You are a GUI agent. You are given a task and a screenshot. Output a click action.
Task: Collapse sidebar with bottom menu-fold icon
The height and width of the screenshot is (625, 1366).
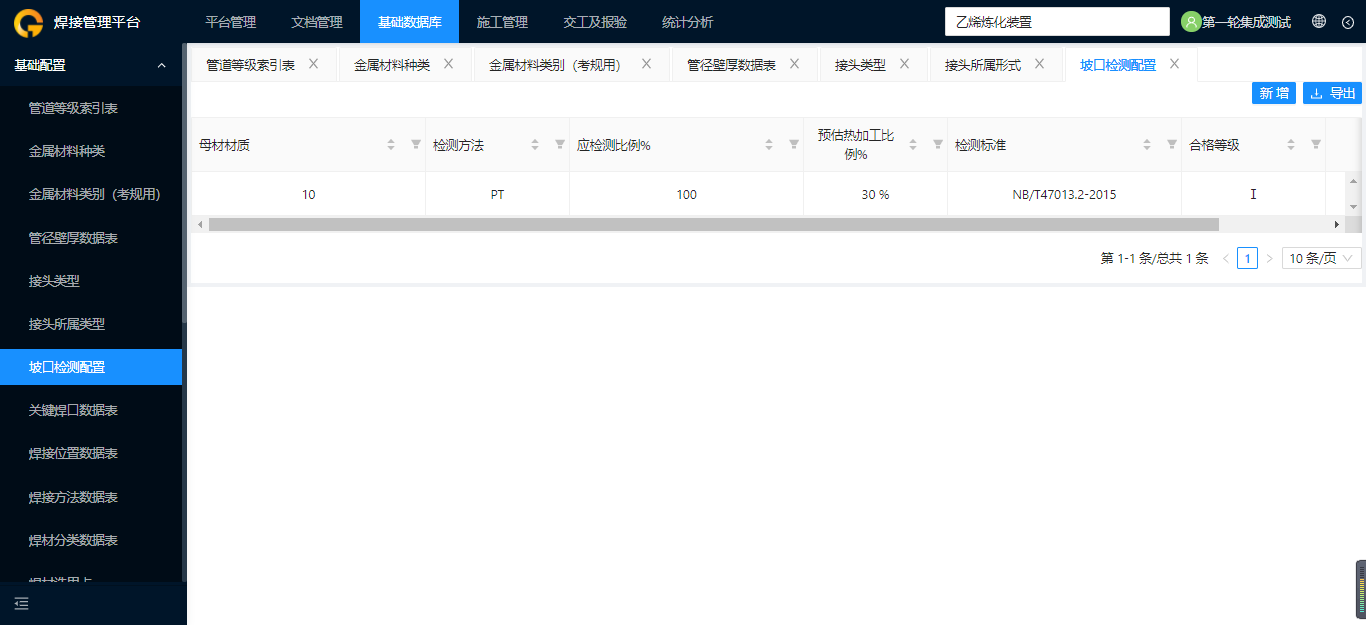click(21, 603)
